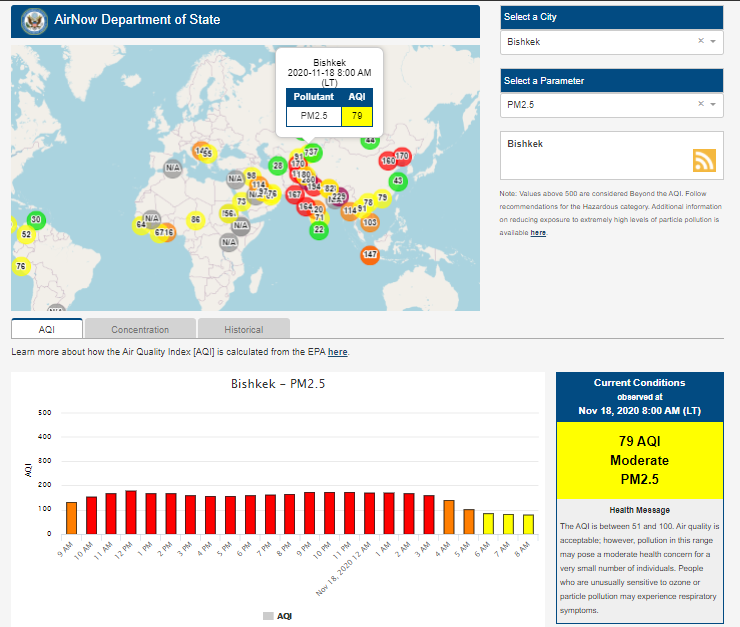This screenshot has width=740, height=627.
Task: Open the Select a City dropdown arrow
Action: click(x=713, y=41)
